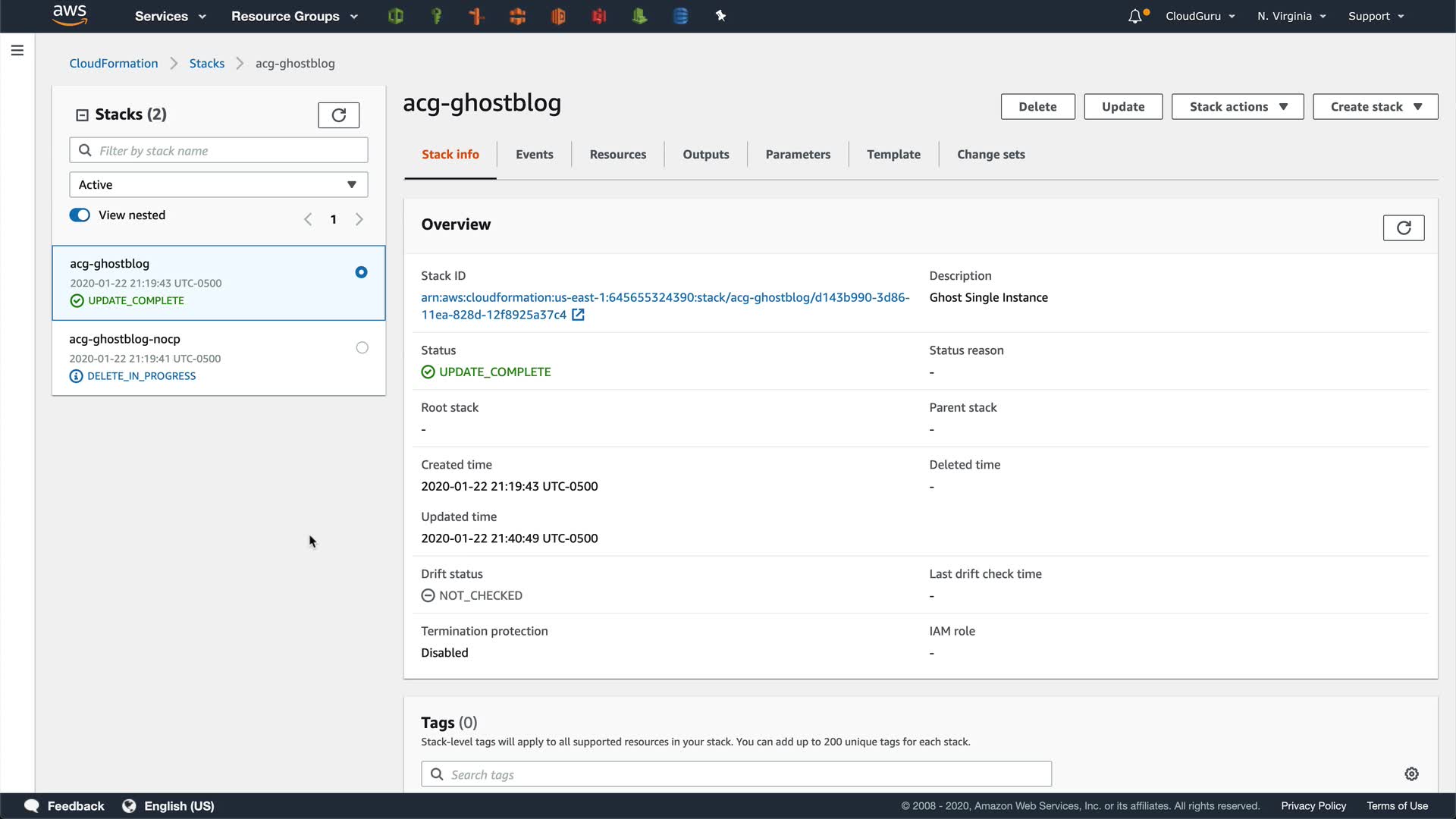Open tags settings gear icon
The image size is (1456, 819).
coord(1411,773)
